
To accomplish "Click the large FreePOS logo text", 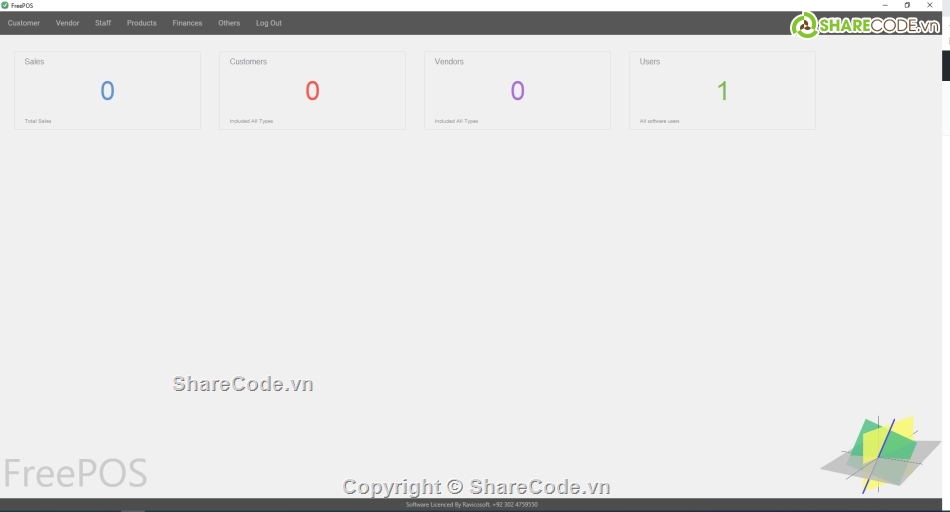I will (x=75, y=473).
